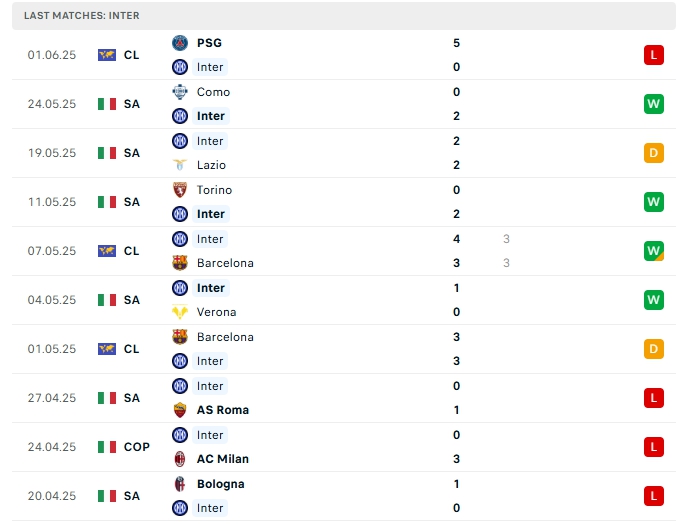Open the Barcelona team link on 01.05.25
This screenshot has height=524, width=688.
(x=225, y=337)
